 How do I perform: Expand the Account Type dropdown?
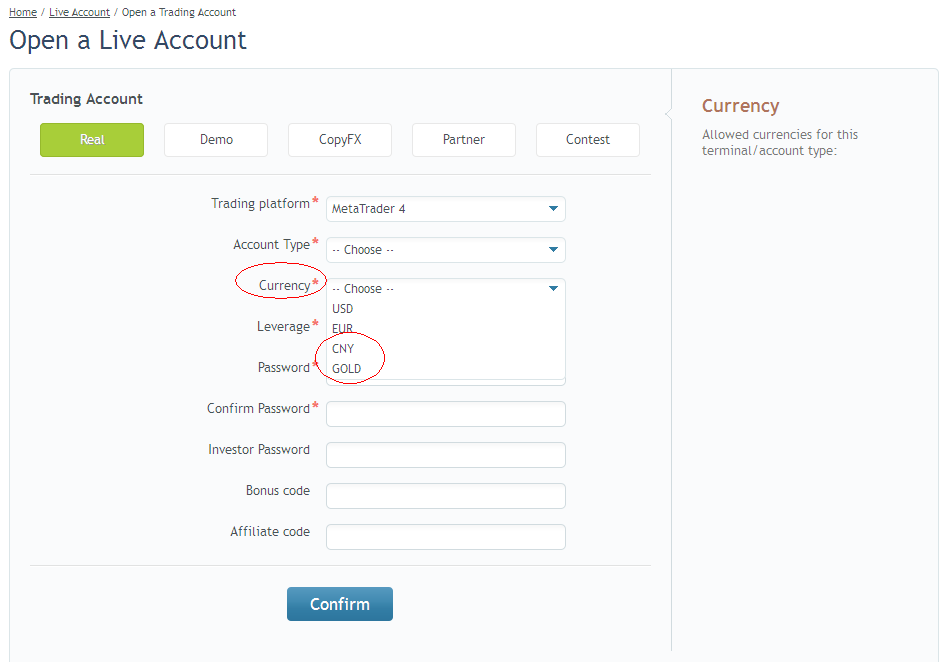(445, 250)
